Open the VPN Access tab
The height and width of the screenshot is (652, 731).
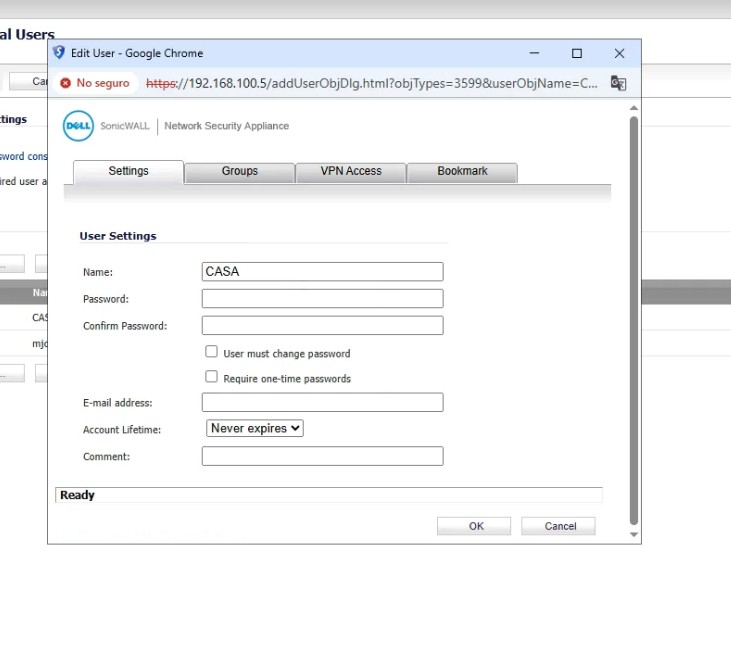pos(351,171)
